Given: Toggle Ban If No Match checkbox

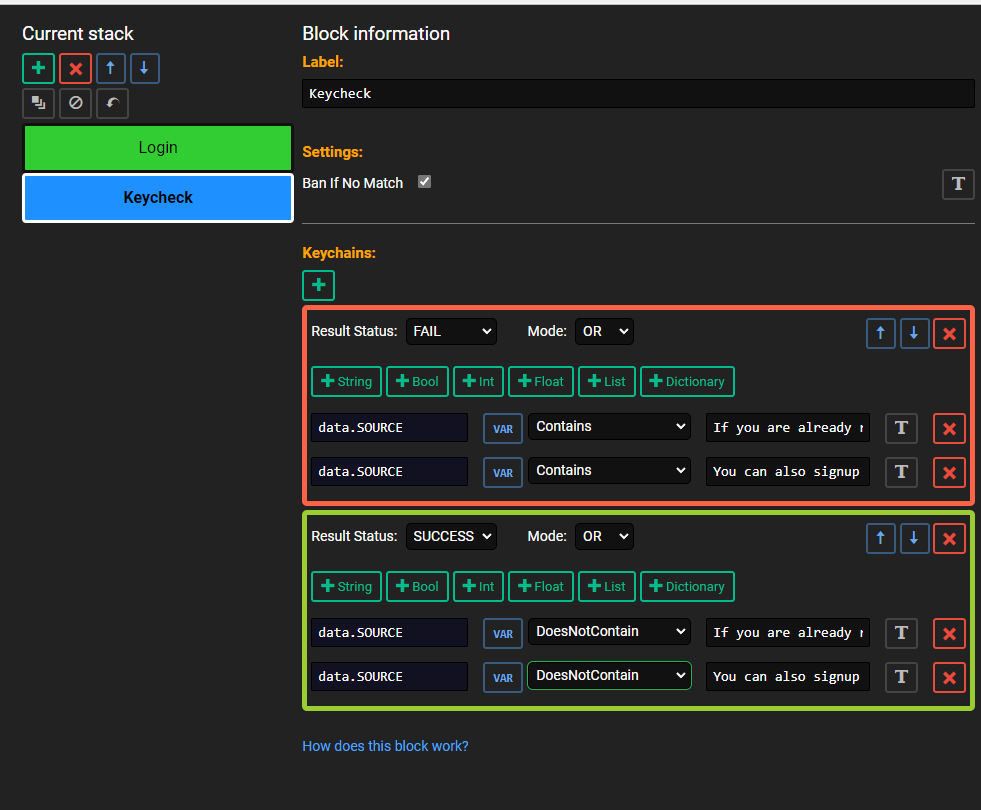Looking at the screenshot, I should pos(424,181).
